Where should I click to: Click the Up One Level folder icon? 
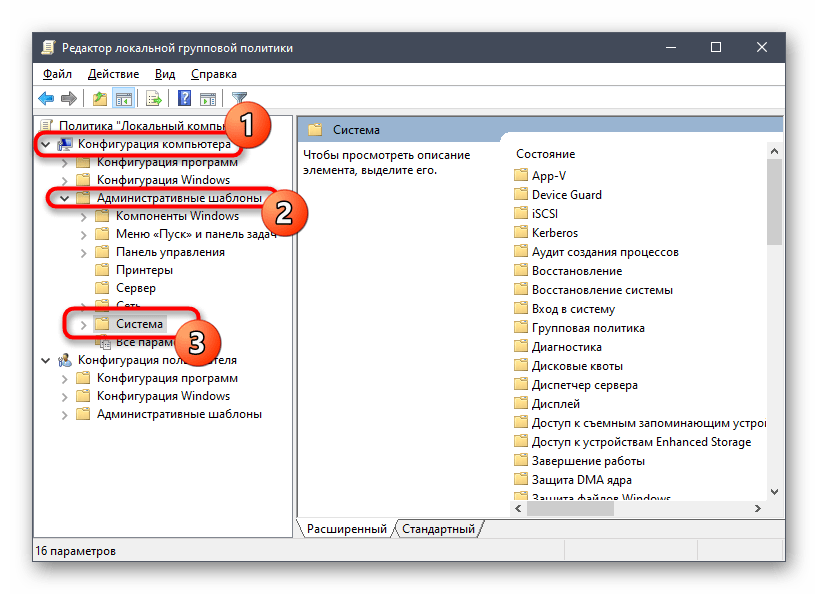pos(99,98)
